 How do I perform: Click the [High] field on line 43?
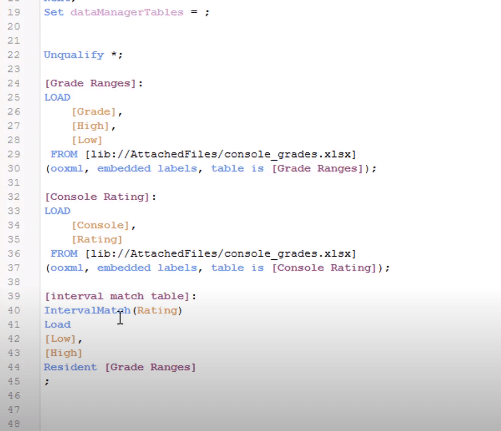[x=63, y=353]
